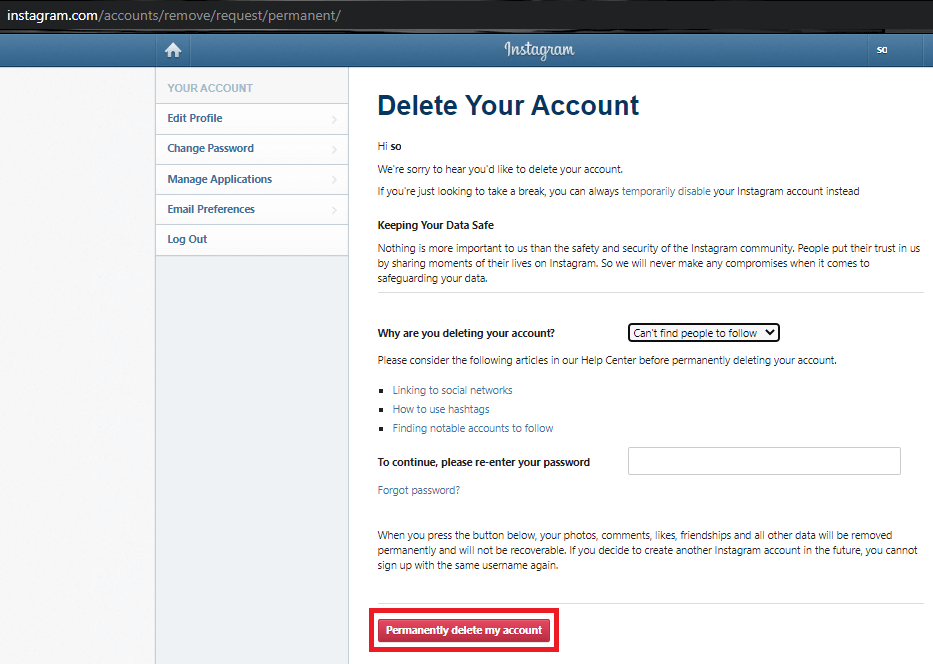Click the arrow icon beside Edit Profile

(334, 119)
